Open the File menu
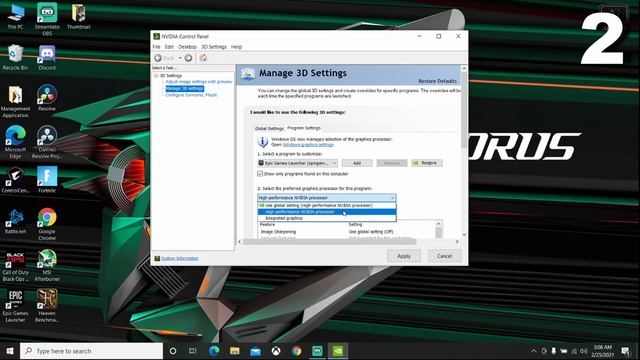This screenshot has height=360, width=640. coord(156,47)
